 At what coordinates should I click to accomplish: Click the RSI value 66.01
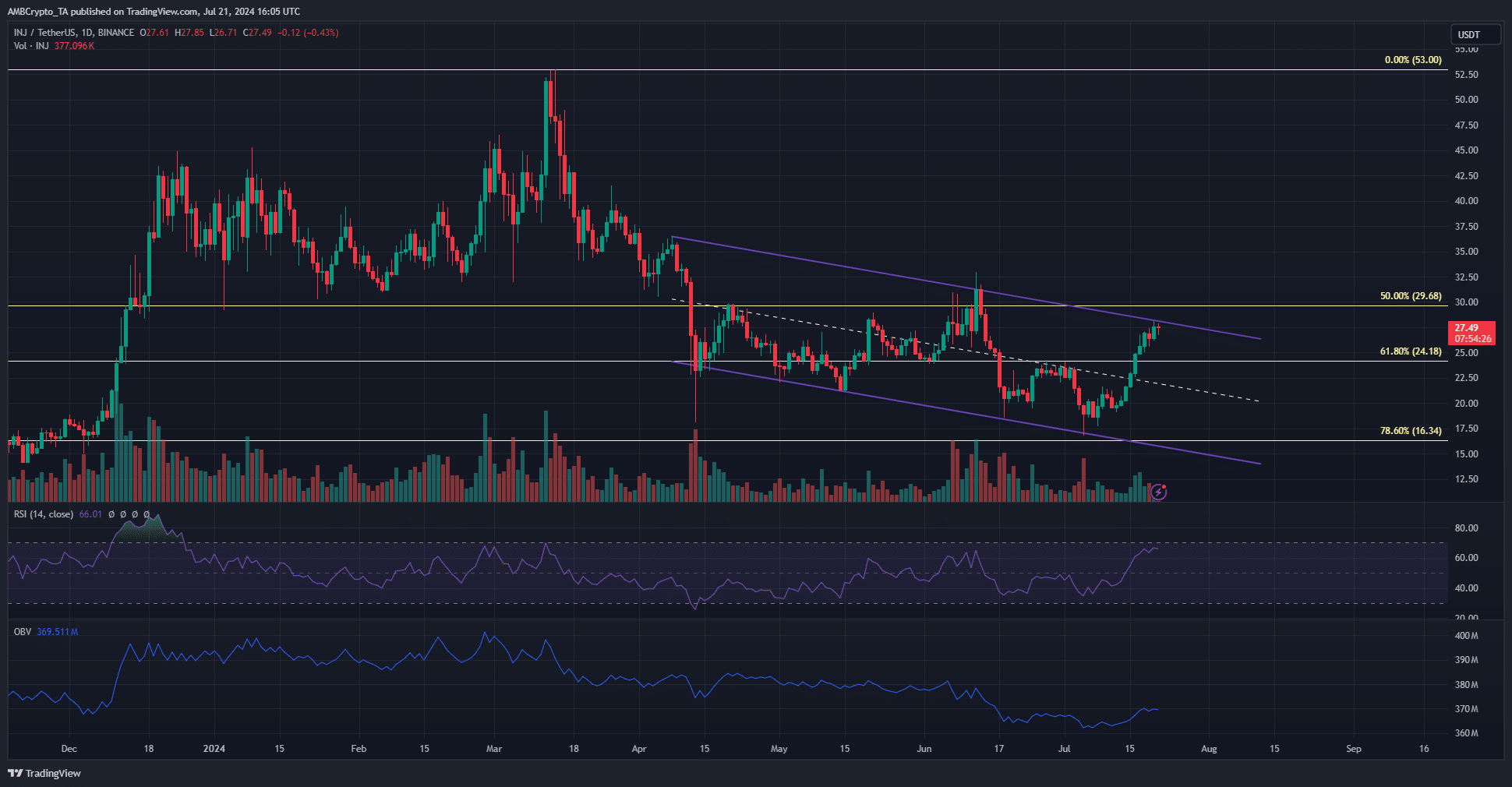point(90,514)
